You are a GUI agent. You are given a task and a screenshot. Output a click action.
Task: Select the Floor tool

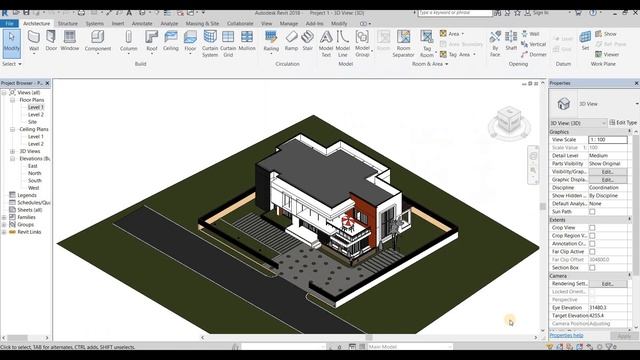190,42
